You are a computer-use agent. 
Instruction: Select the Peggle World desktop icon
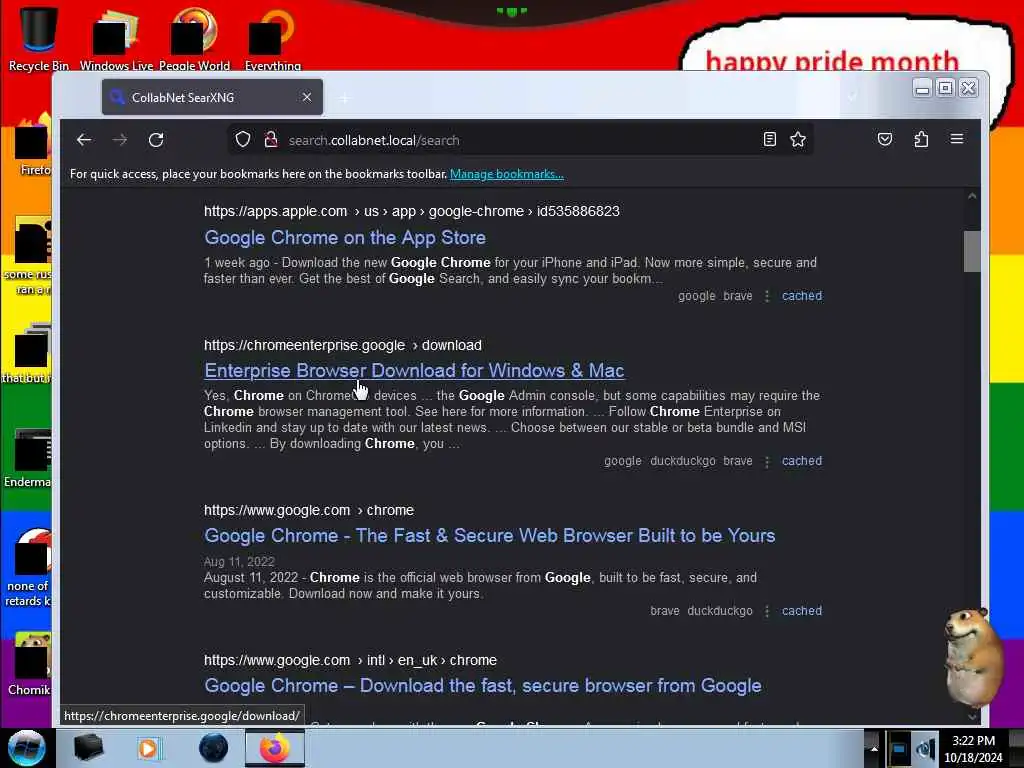coord(195,38)
